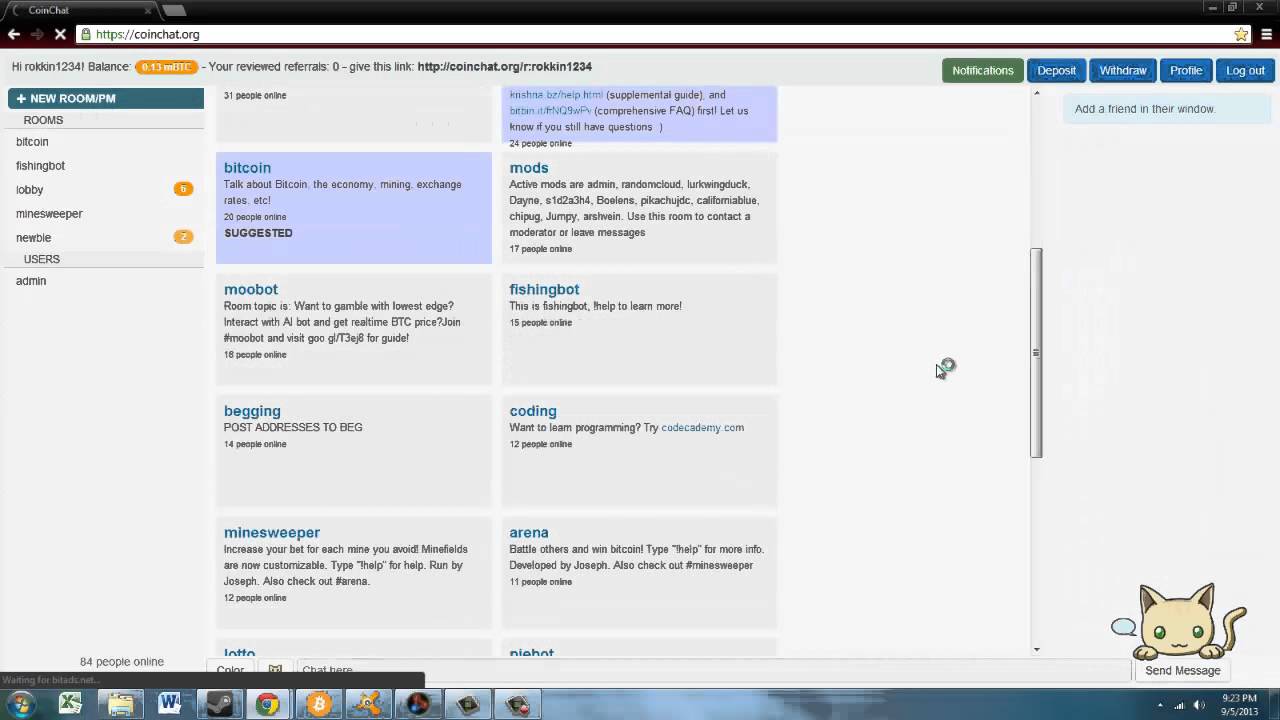The image size is (1280, 720).
Task: Click the codecademy.com link
Action: coord(702,428)
